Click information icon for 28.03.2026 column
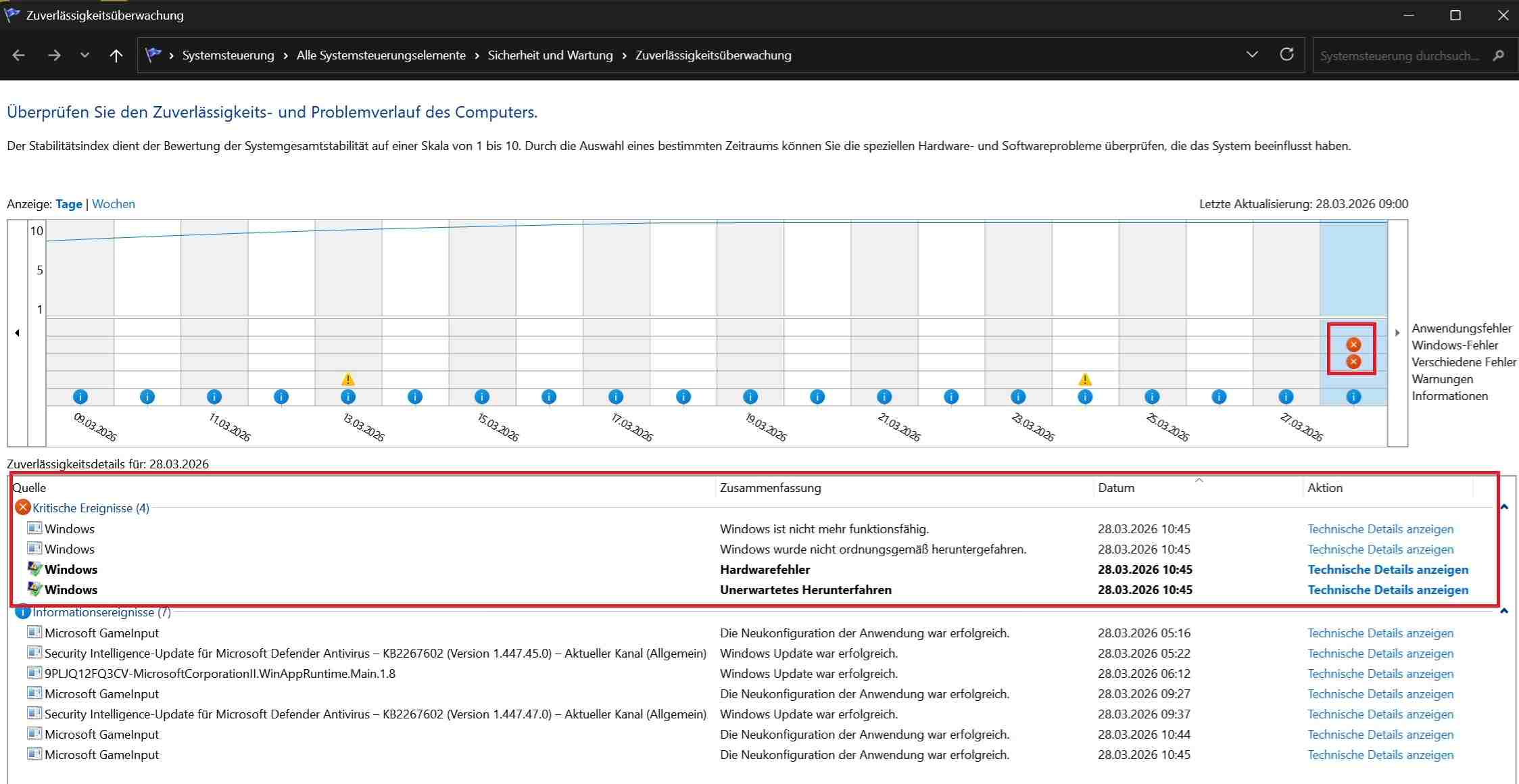 (1353, 397)
